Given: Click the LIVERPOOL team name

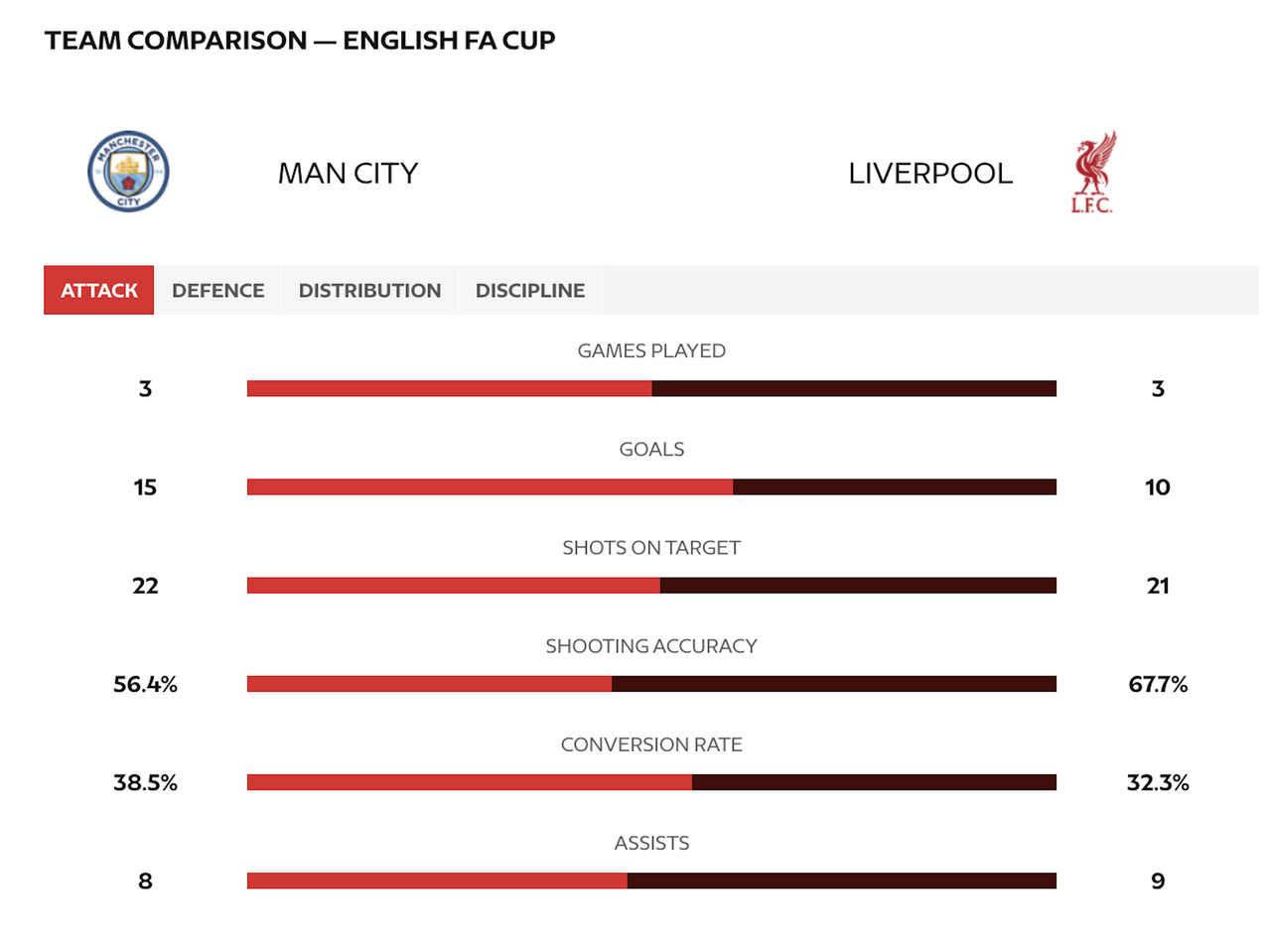Looking at the screenshot, I should pos(930,174).
